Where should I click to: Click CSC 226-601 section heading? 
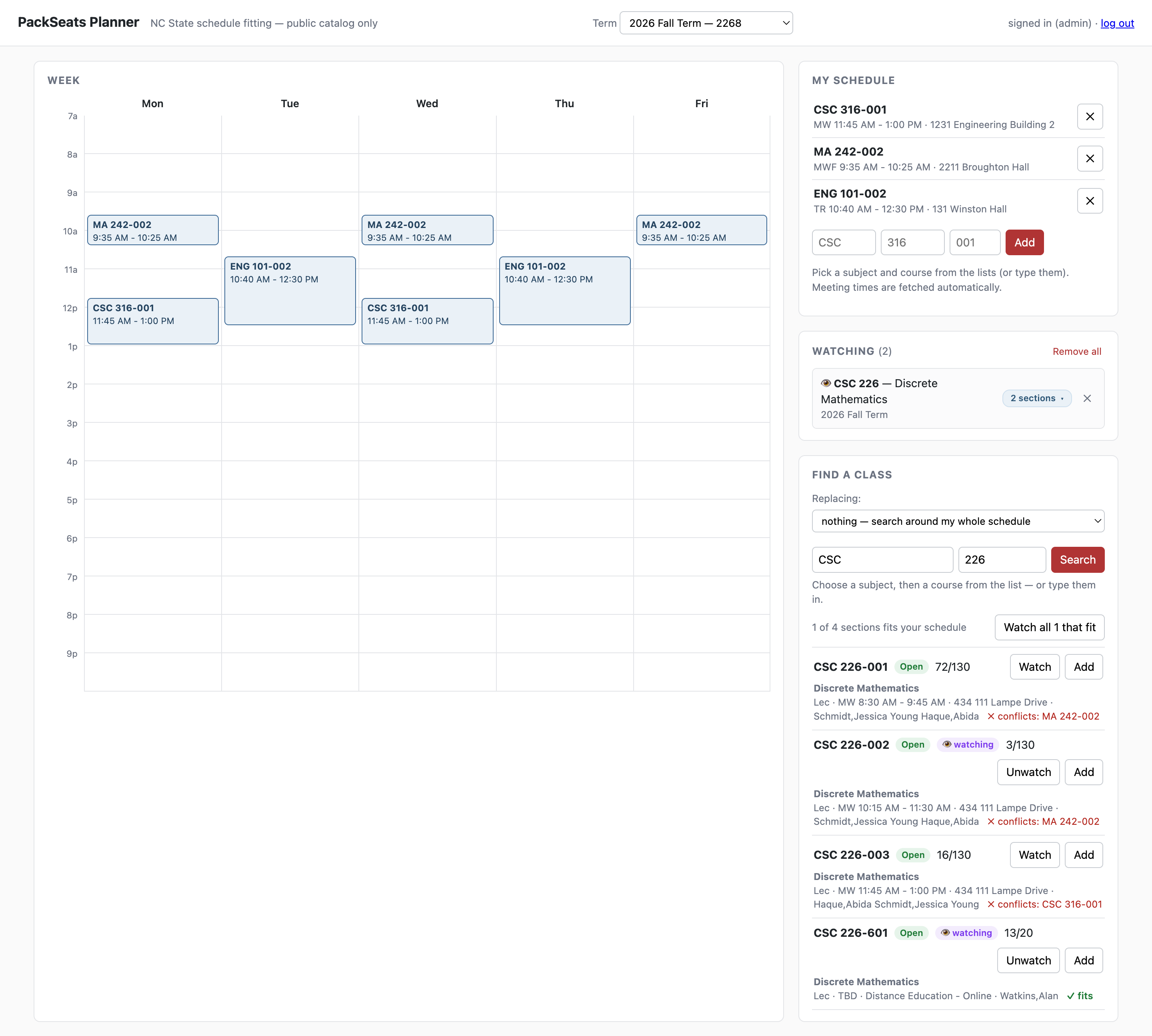point(850,933)
